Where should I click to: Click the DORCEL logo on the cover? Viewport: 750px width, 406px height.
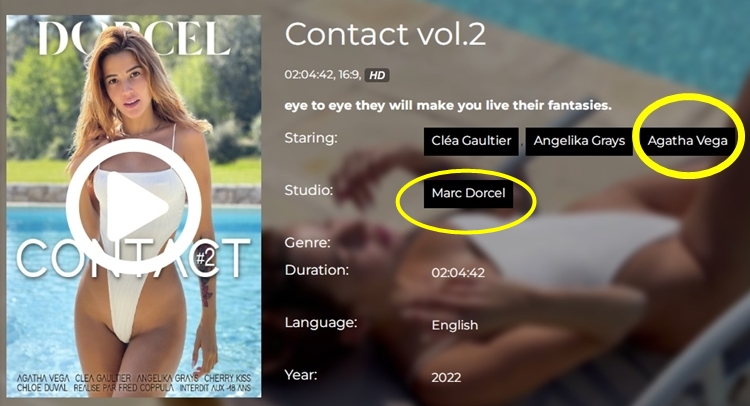coord(135,38)
